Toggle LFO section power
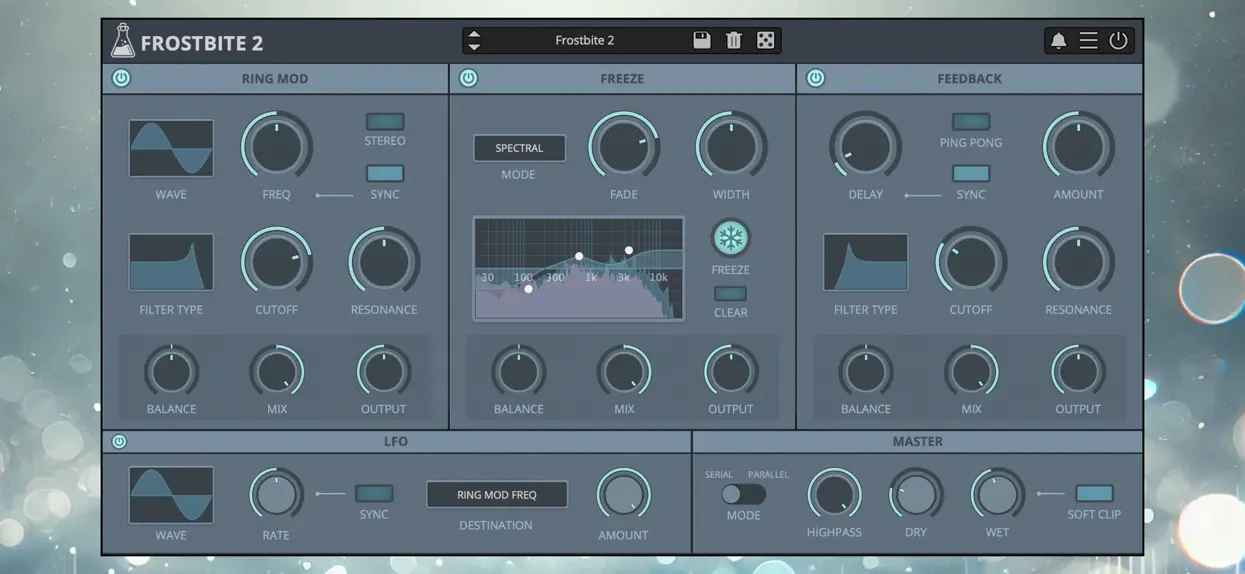Screen dimensions: 1245x574 pos(119,441)
